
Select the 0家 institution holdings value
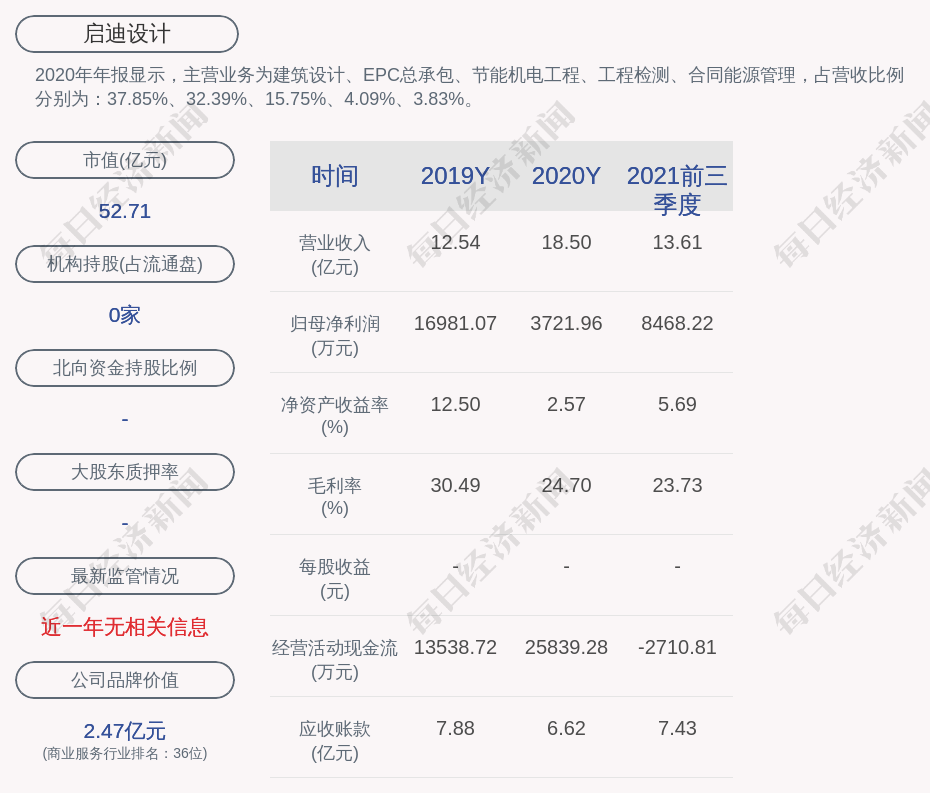(125, 315)
